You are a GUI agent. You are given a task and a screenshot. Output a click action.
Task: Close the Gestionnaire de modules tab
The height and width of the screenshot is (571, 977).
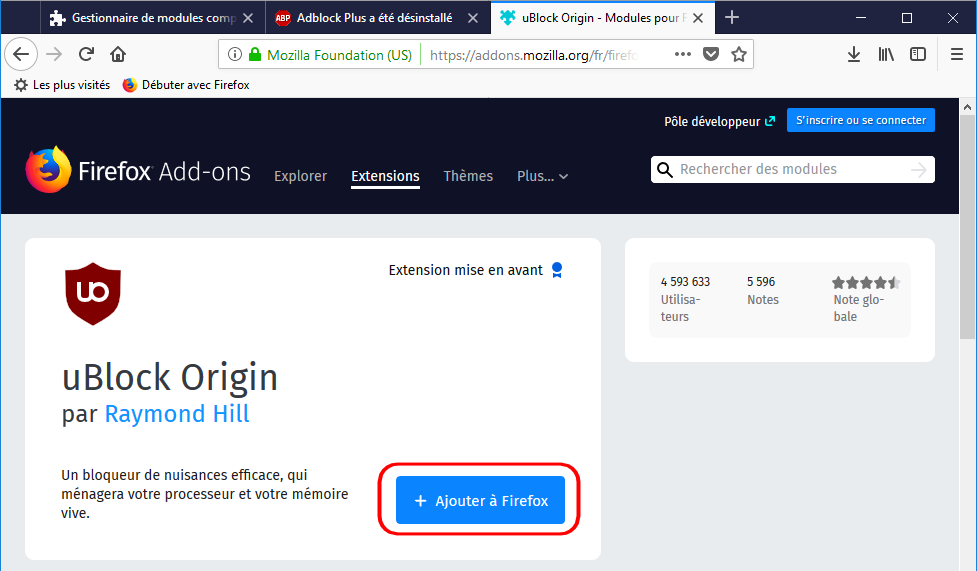pyautogui.click(x=248, y=18)
